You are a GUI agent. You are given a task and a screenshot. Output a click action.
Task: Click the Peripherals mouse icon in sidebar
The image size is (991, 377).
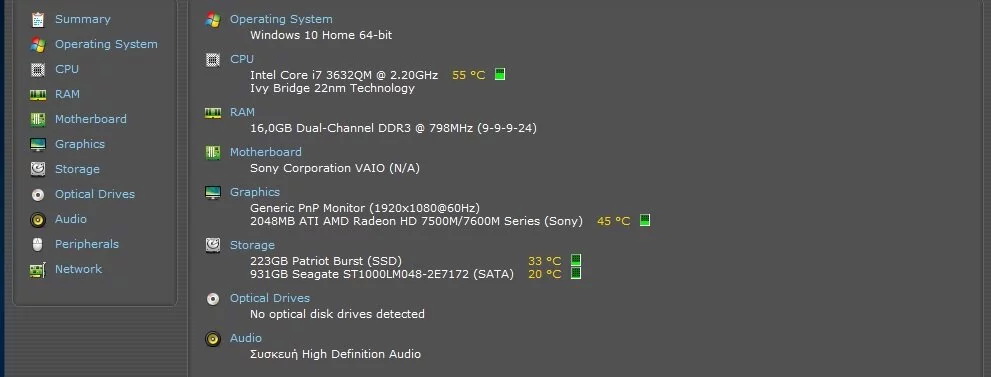38,244
